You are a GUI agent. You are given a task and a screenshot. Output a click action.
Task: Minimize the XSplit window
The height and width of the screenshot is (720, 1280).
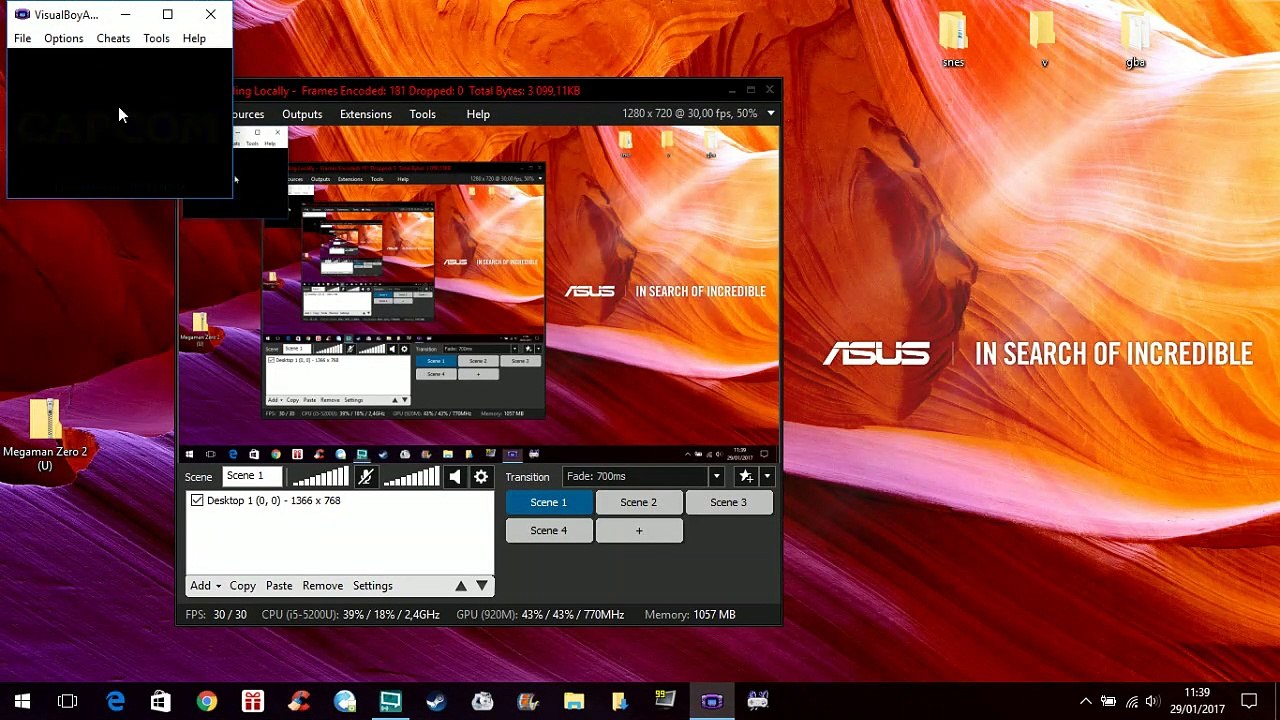pos(733,90)
